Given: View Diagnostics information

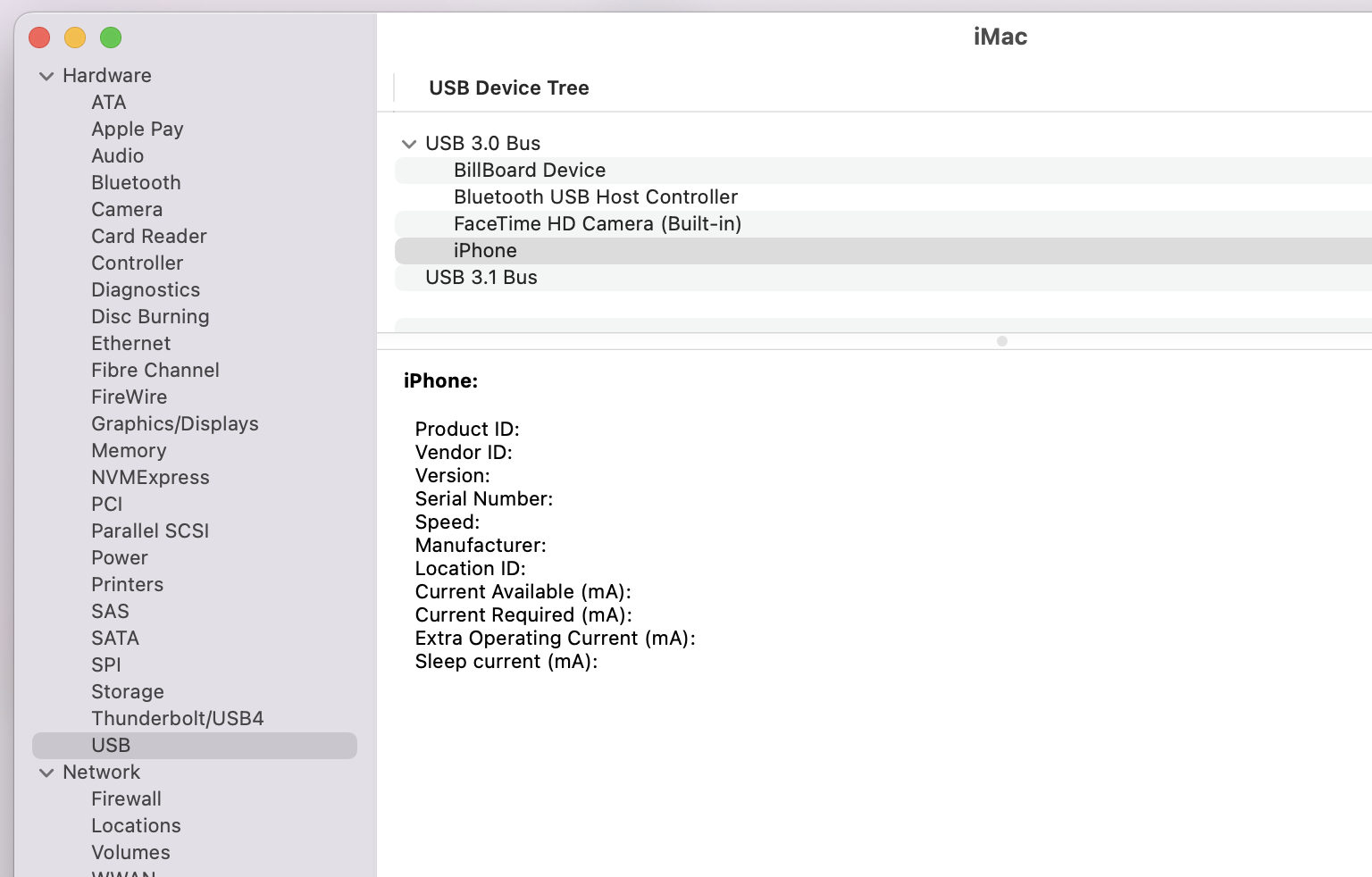Looking at the screenshot, I should (x=146, y=290).
